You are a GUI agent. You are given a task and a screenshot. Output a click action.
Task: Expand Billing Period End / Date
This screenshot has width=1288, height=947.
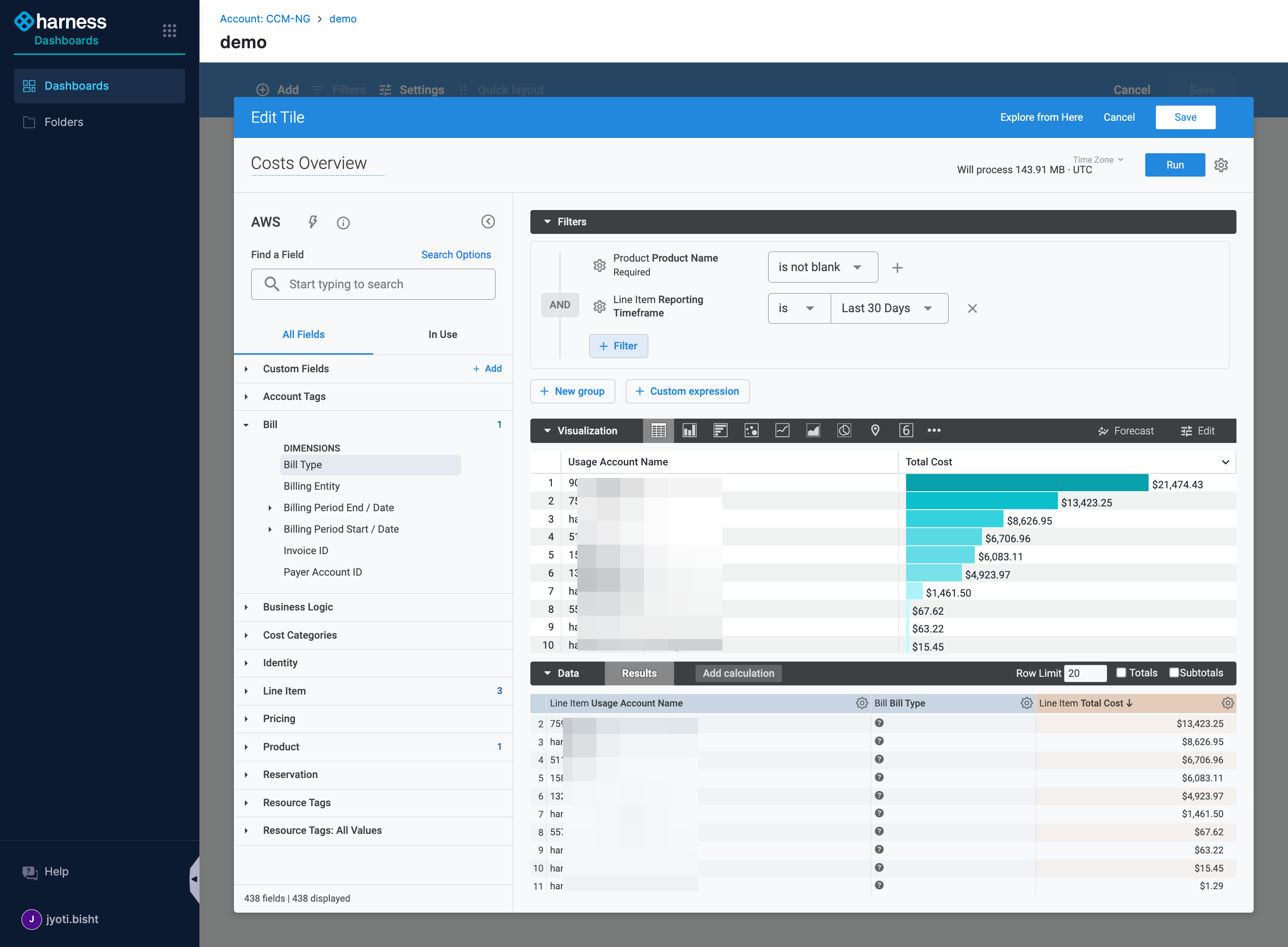tap(270, 508)
